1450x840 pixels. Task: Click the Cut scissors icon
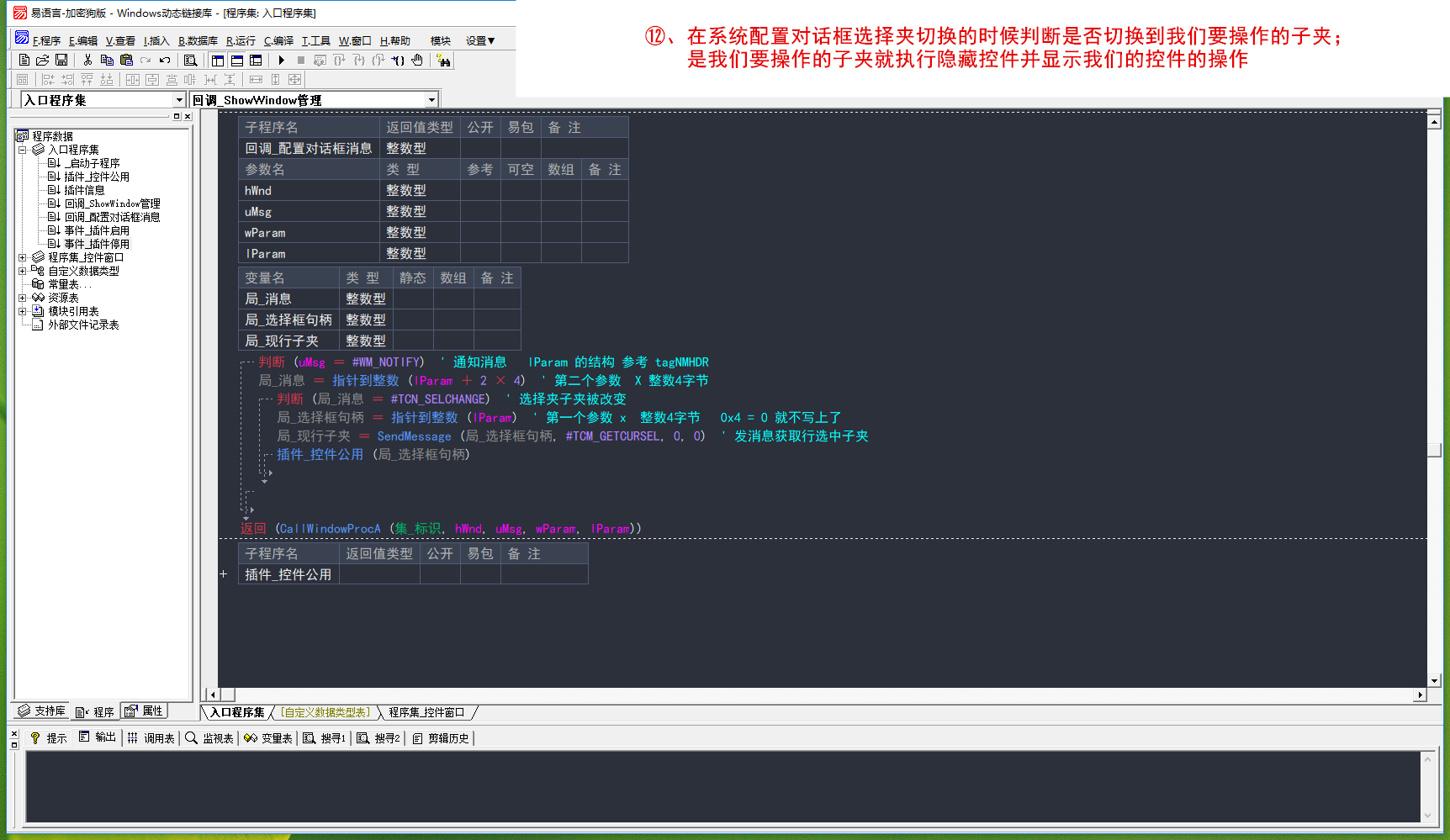[x=87, y=61]
